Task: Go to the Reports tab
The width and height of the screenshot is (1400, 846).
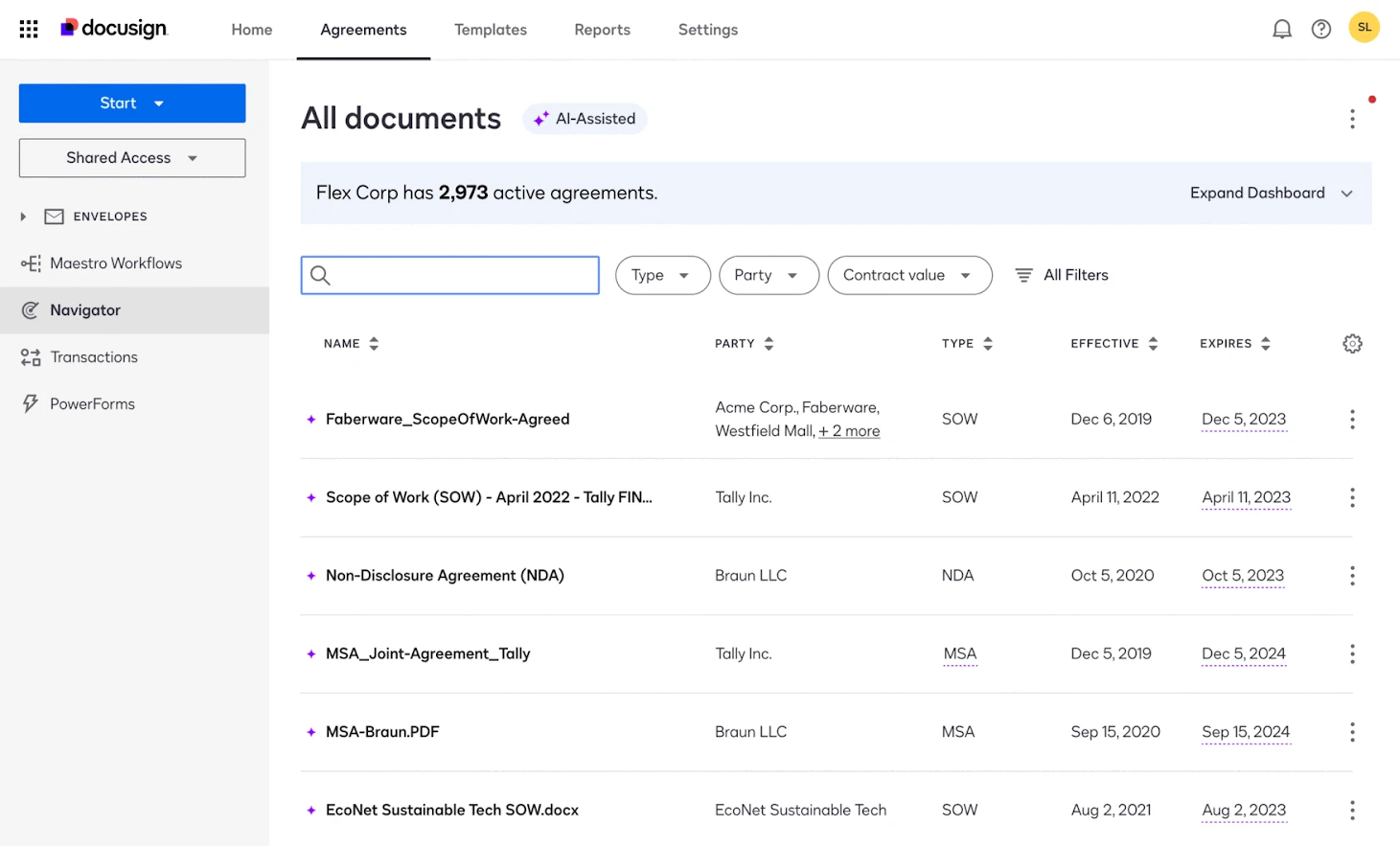Action: point(602,30)
